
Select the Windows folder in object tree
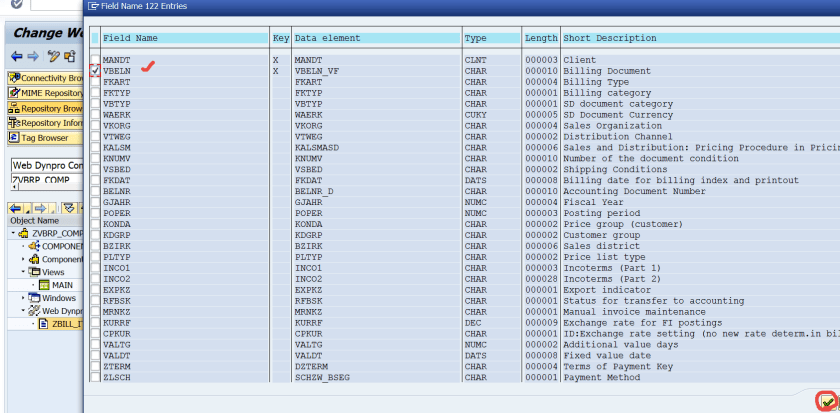point(59,298)
